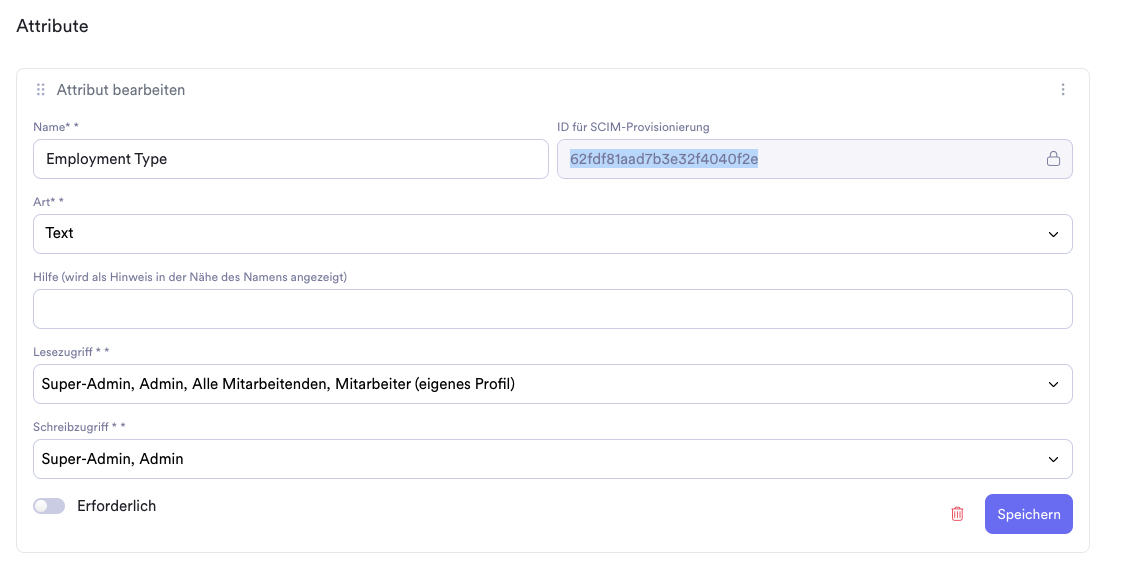The image size is (1121, 564).
Task: Click into the Employment Type name field
Action: (290, 159)
